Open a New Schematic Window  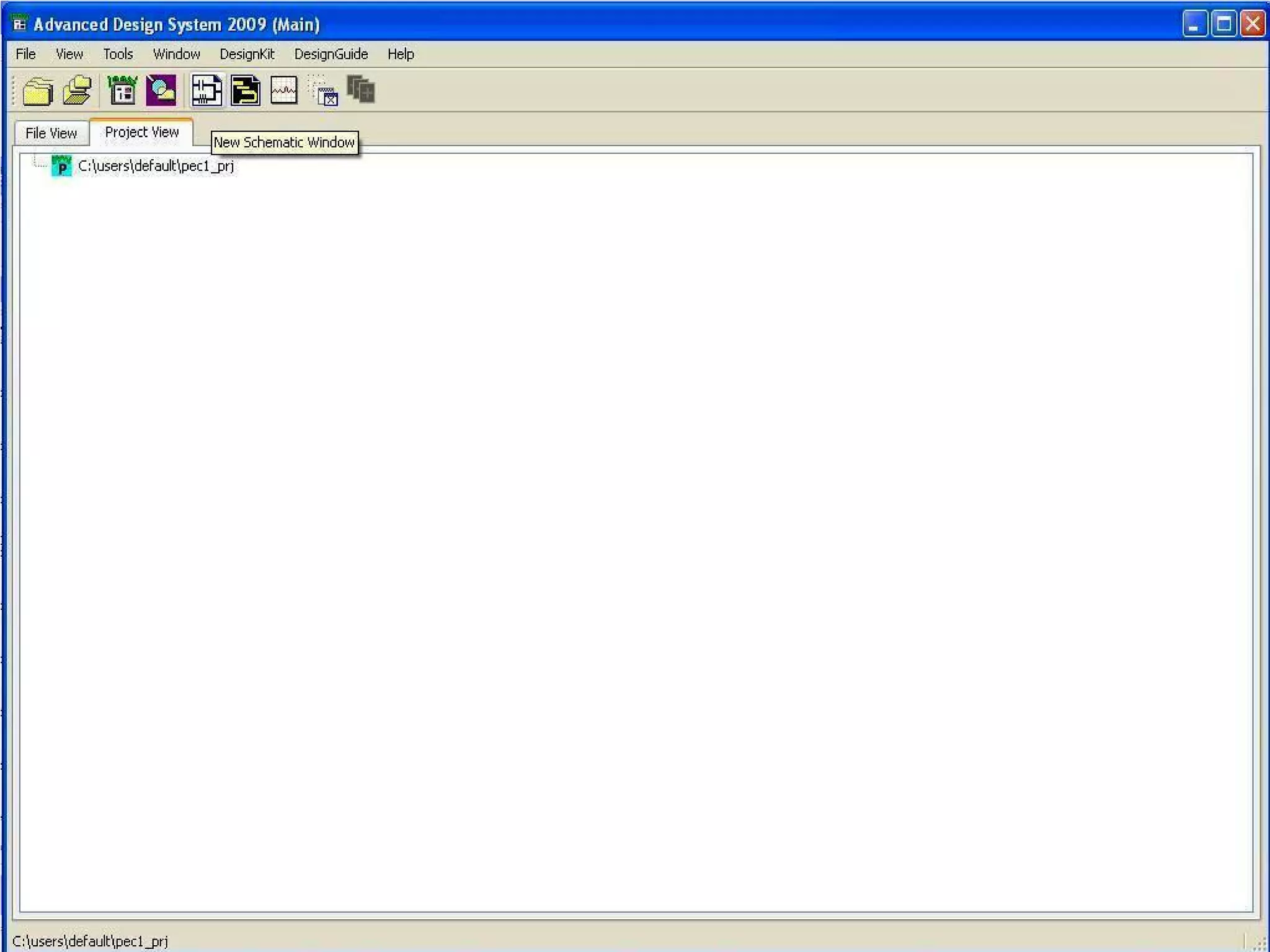tap(206, 91)
